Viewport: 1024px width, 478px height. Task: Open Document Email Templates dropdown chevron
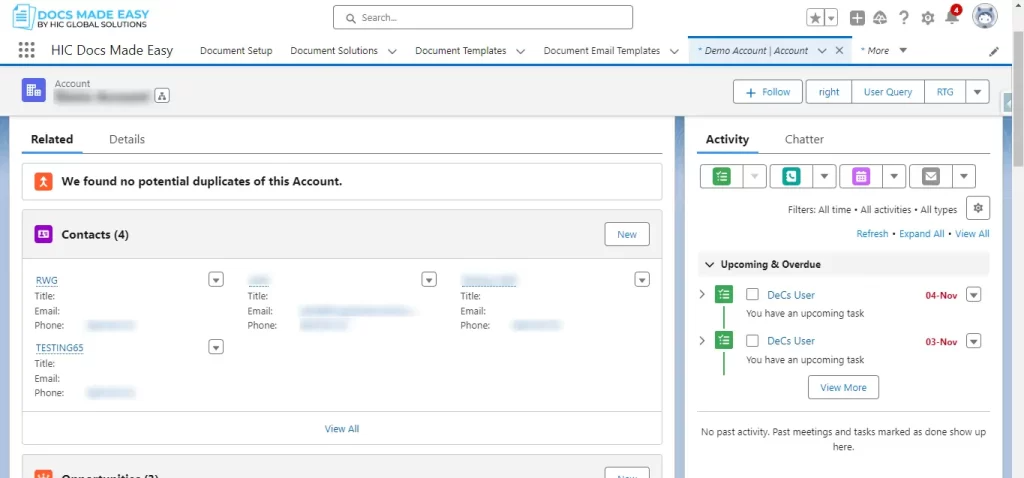tap(675, 51)
